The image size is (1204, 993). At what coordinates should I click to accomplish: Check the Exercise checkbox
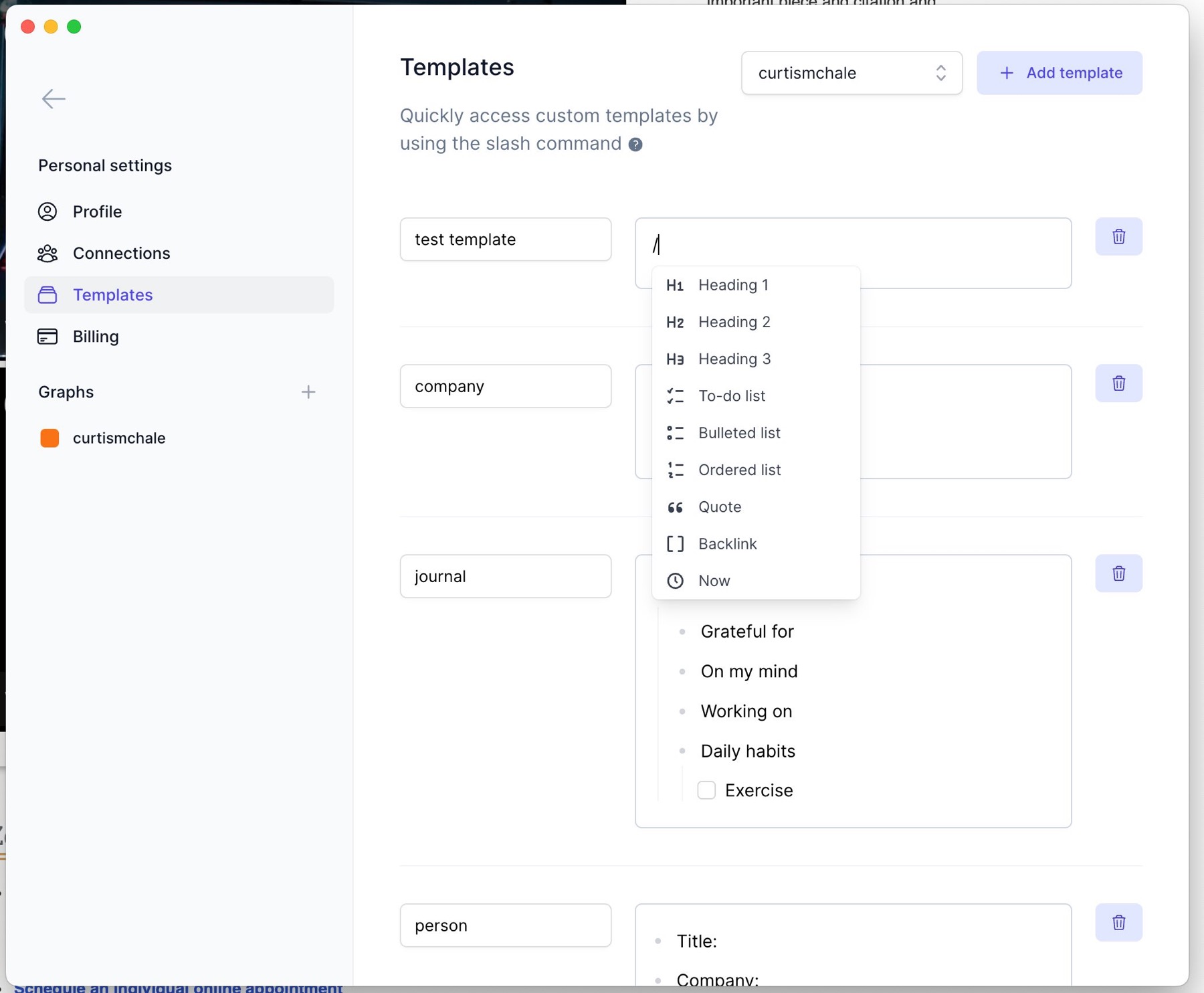[x=706, y=790]
